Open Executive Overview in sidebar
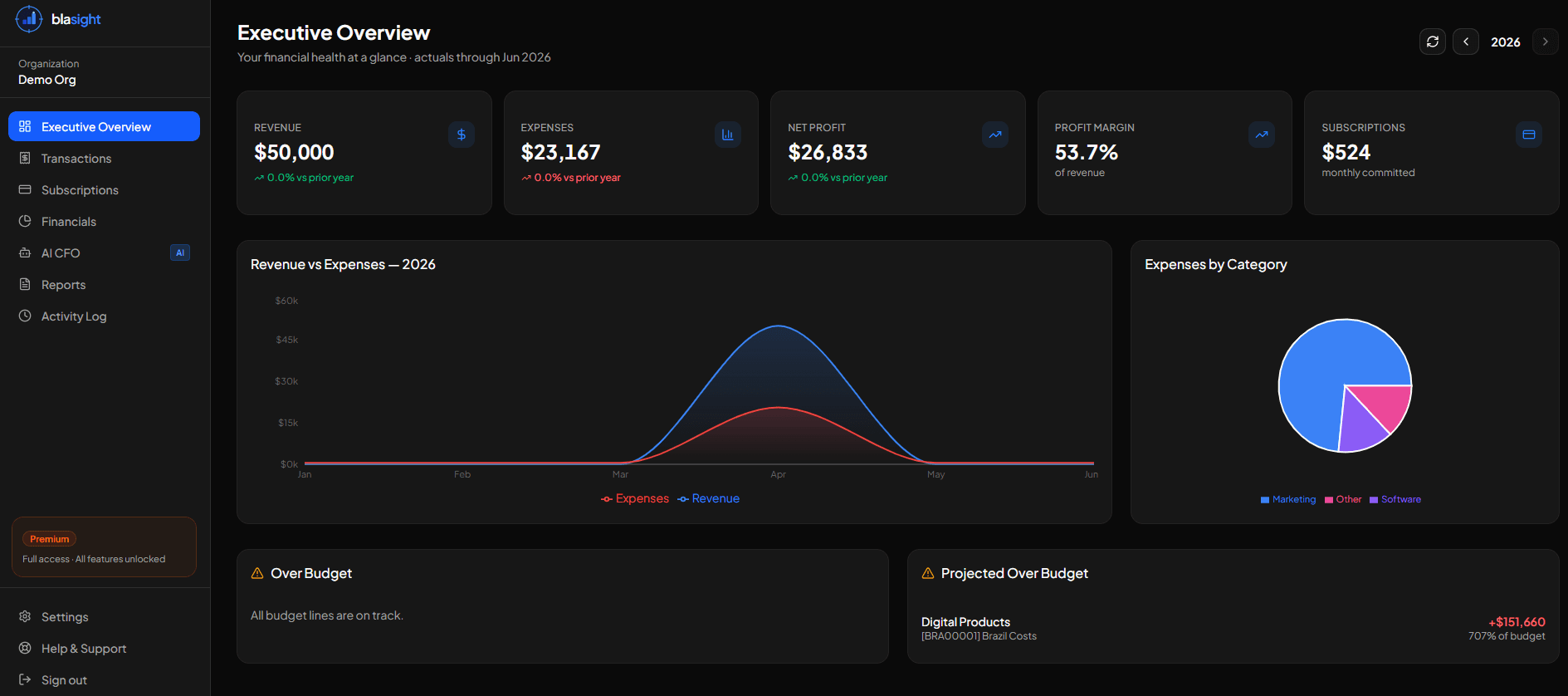The height and width of the screenshot is (696, 1568). (x=104, y=126)
